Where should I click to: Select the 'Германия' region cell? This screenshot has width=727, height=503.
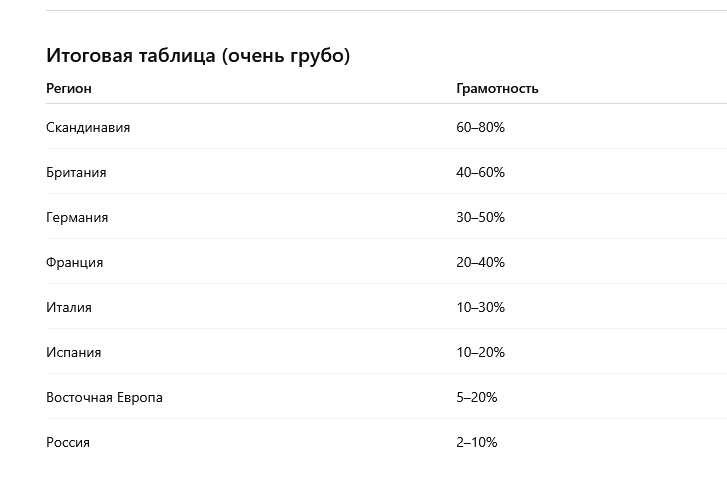click(77, 218)
